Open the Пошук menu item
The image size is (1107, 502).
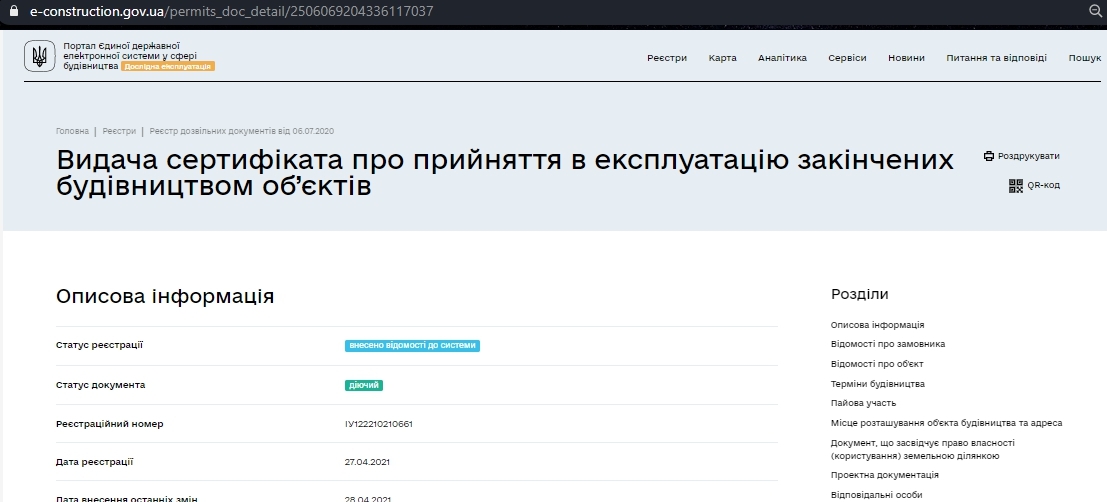click(1085, 58)
